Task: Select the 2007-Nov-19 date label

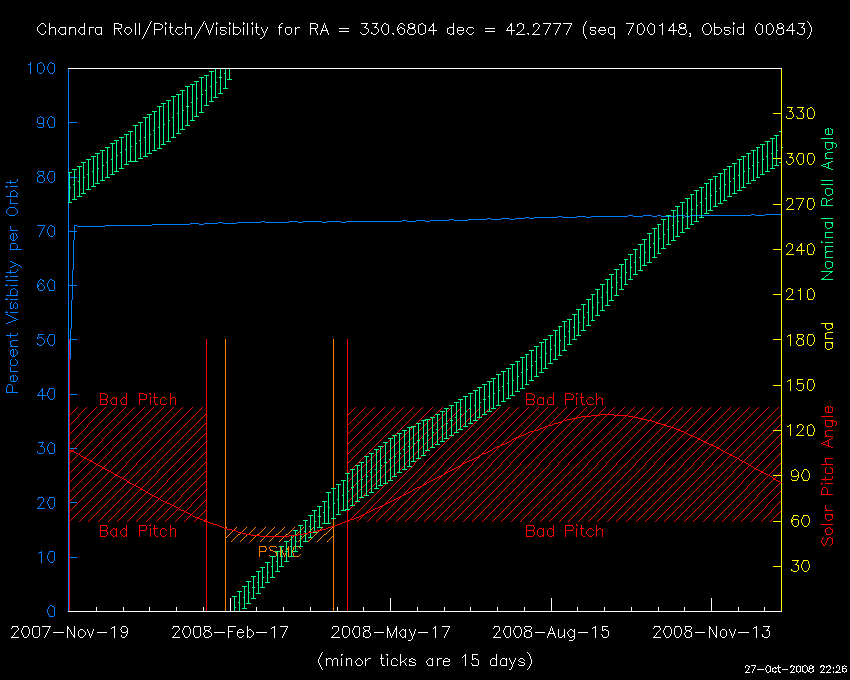Action: (x=68, y=632)
